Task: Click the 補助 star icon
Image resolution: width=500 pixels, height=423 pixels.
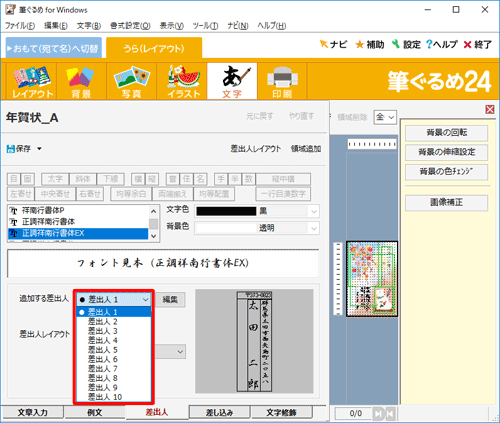Action: [x=370, y=44]
